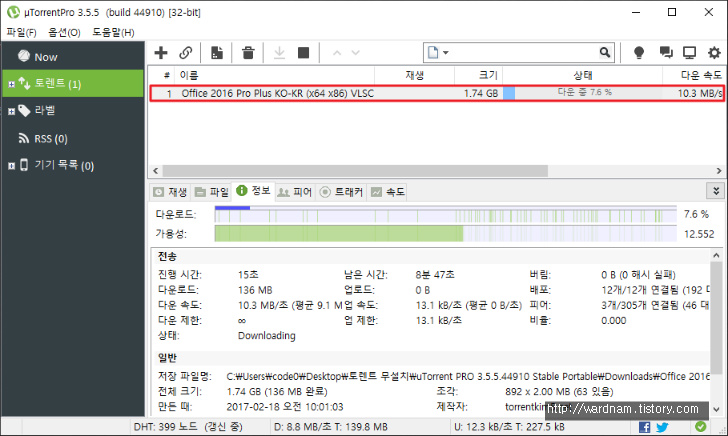Viewport: 728px width, 436px height.
Task: Click the search field in toolbar
Action: pyautogui.click(x=523, y=52)
